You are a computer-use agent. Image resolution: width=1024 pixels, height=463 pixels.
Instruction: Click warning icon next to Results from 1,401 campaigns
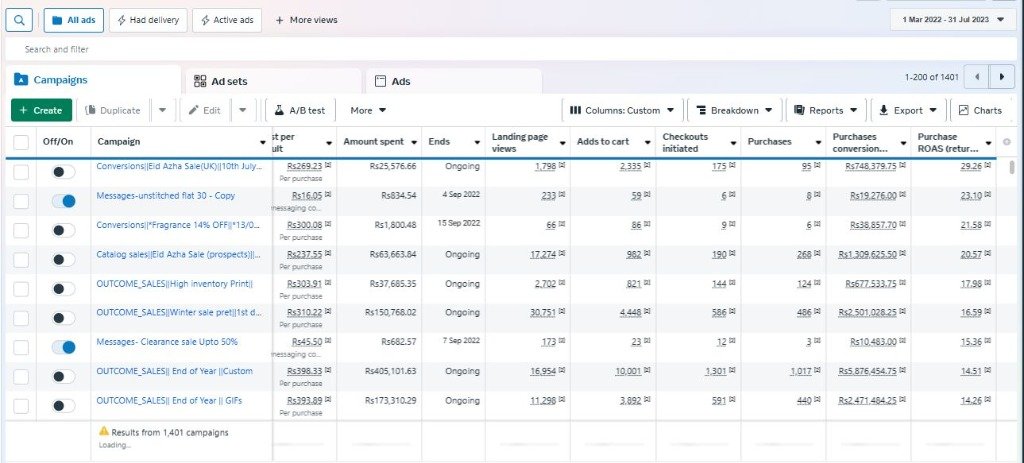click(103, 431)
